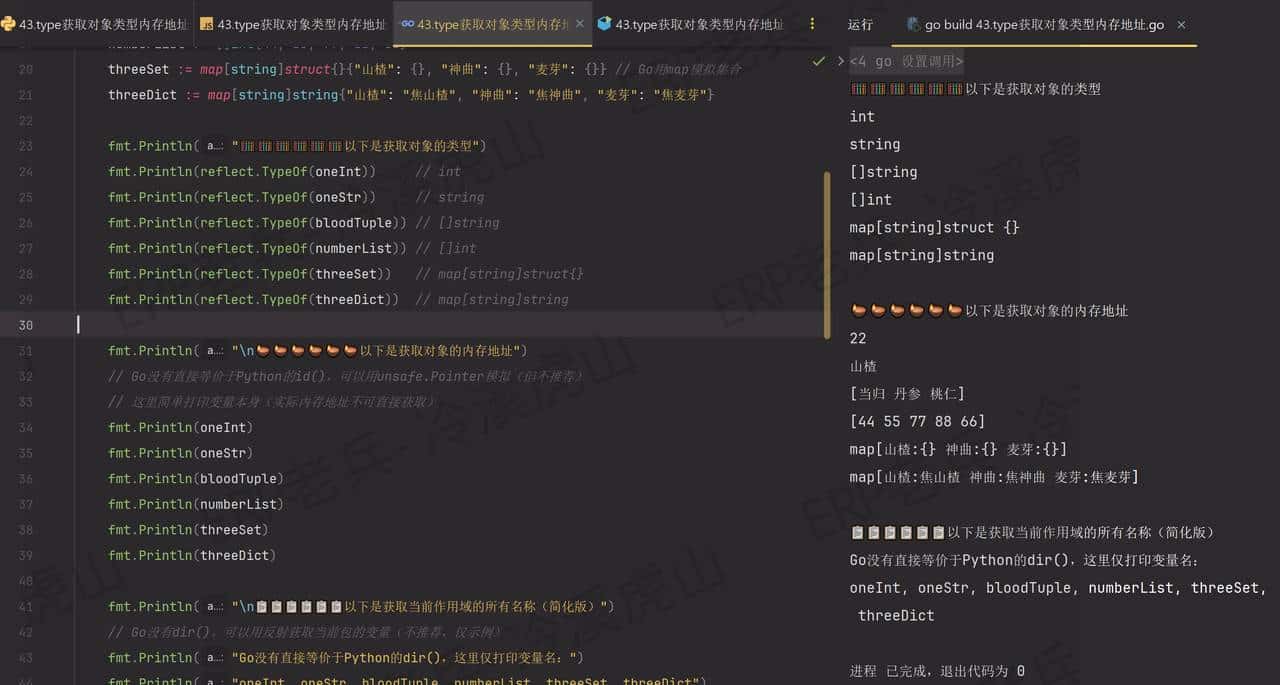The image size is (1280, 685).
Task: Click the Python logo icon on the first editor tab
Action: coord(9,23)
